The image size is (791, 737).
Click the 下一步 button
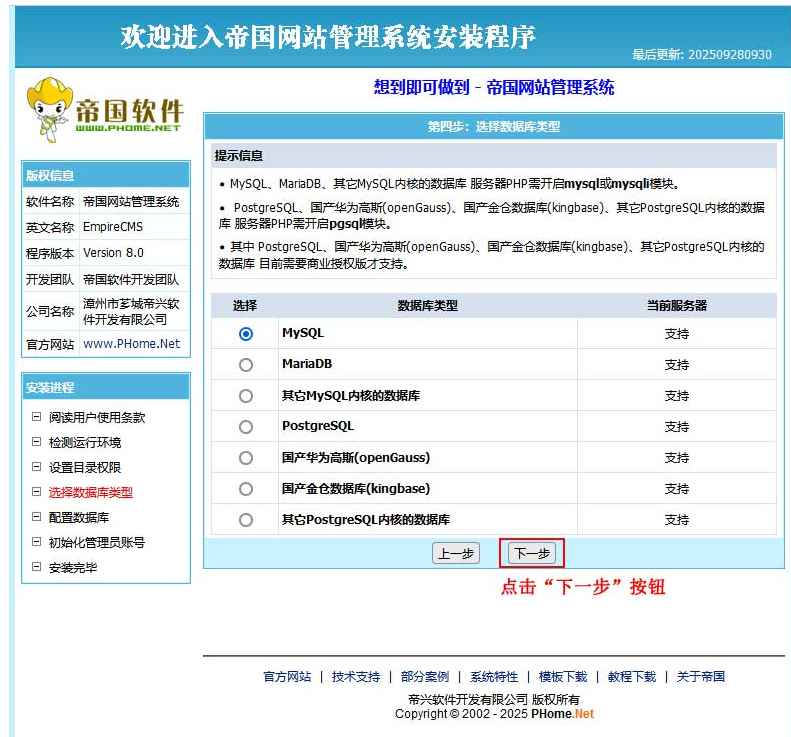tap(532, 553)
